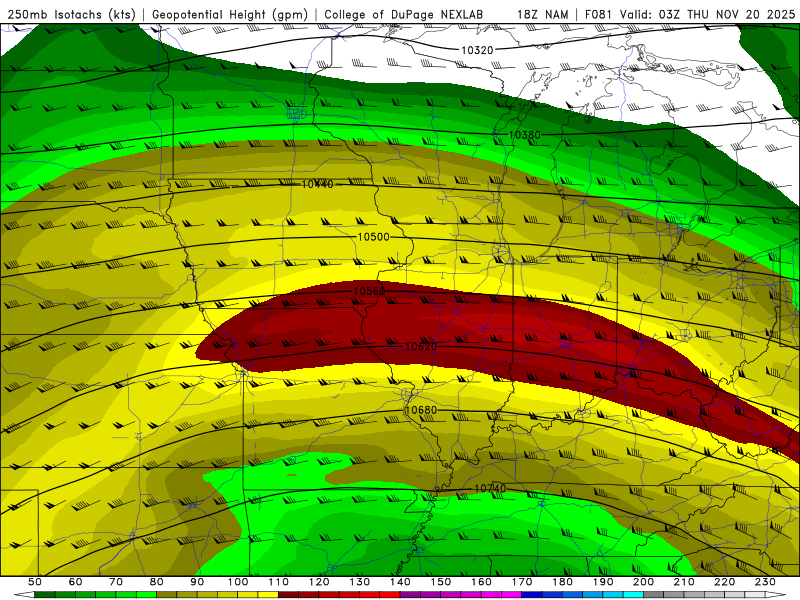Click the 70 tick label on the color scale
Image resolution: width=800 pixels, height=600 pixels.
(x=116, y=582)
